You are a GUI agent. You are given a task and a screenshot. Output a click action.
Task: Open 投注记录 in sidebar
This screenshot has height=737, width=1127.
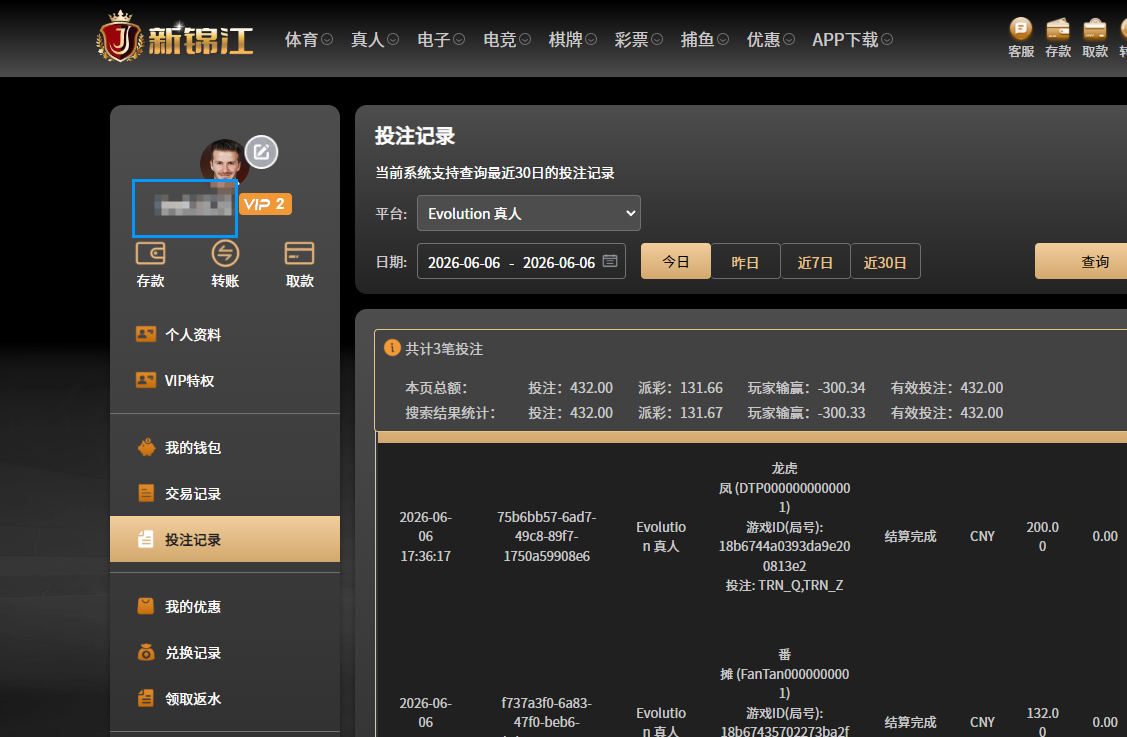(x=225, y=539)
